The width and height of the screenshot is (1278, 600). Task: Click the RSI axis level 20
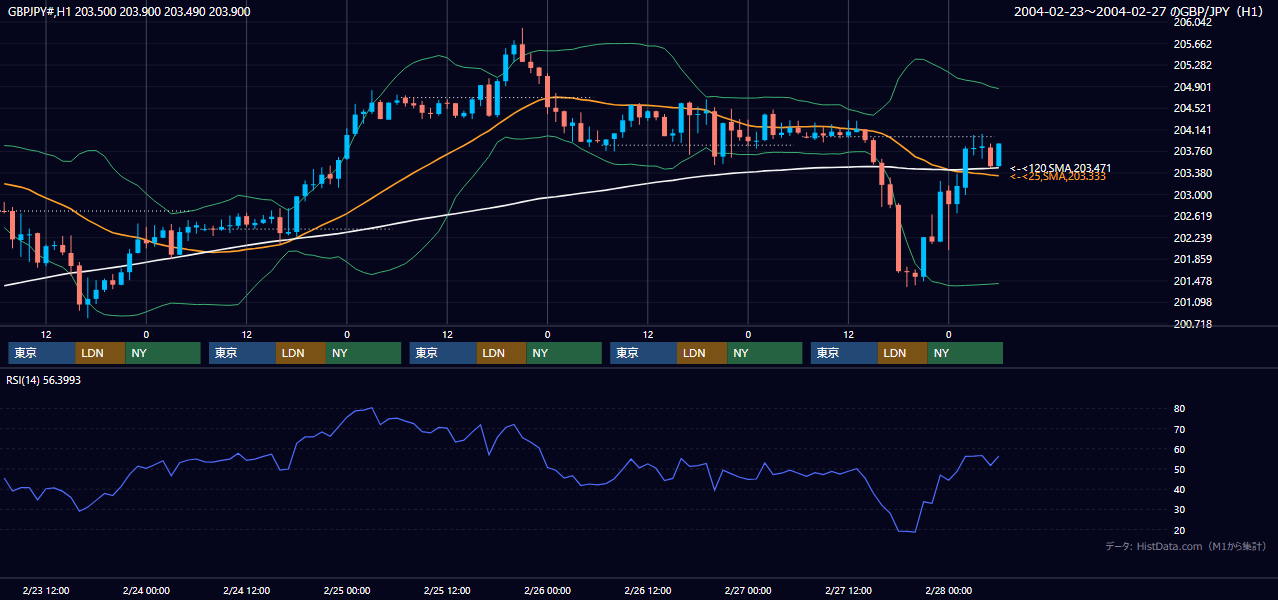pyautogui.click(x=1180, y=530)
